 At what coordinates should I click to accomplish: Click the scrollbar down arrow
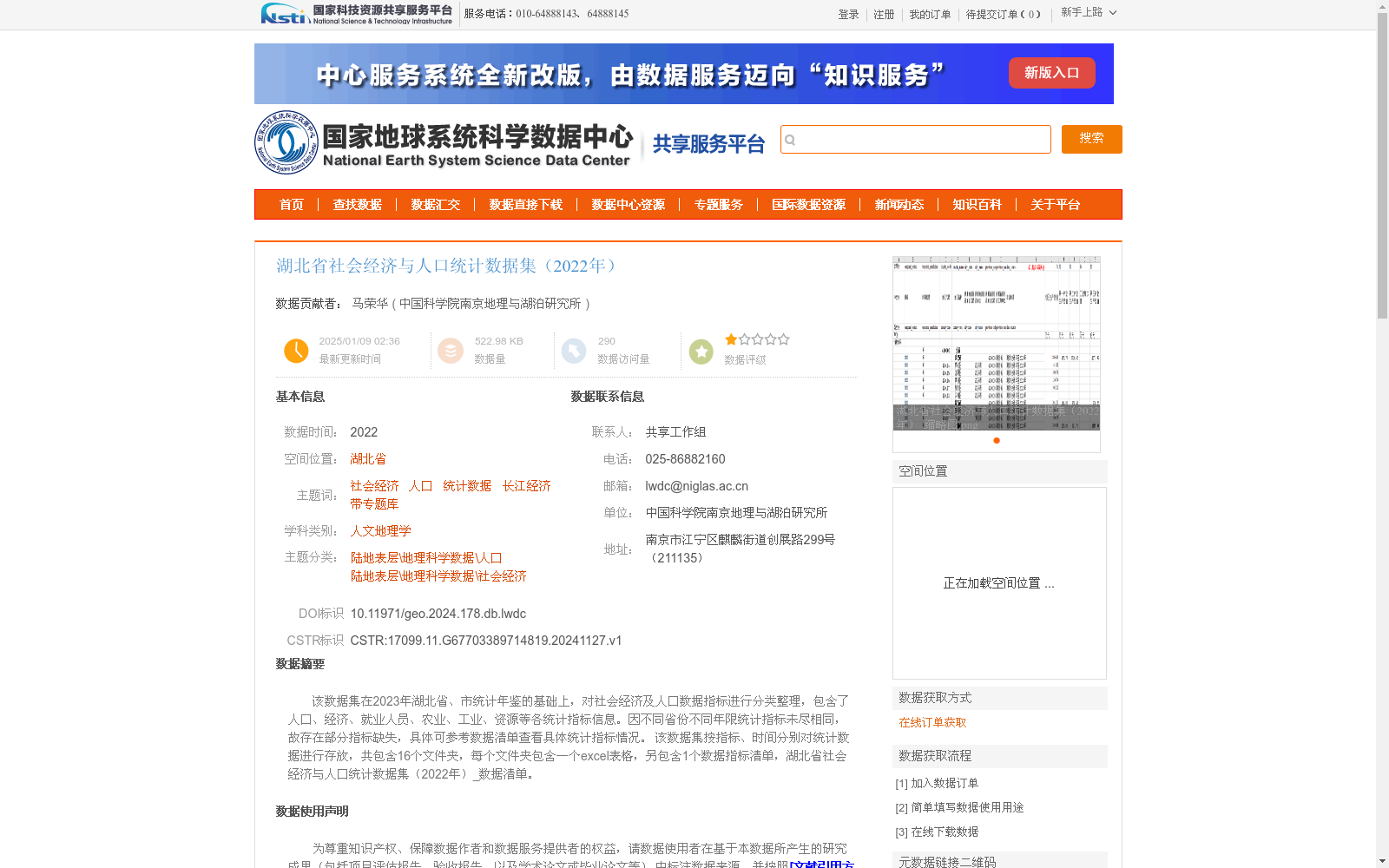pyautogui.click(x=1382, y=860)
